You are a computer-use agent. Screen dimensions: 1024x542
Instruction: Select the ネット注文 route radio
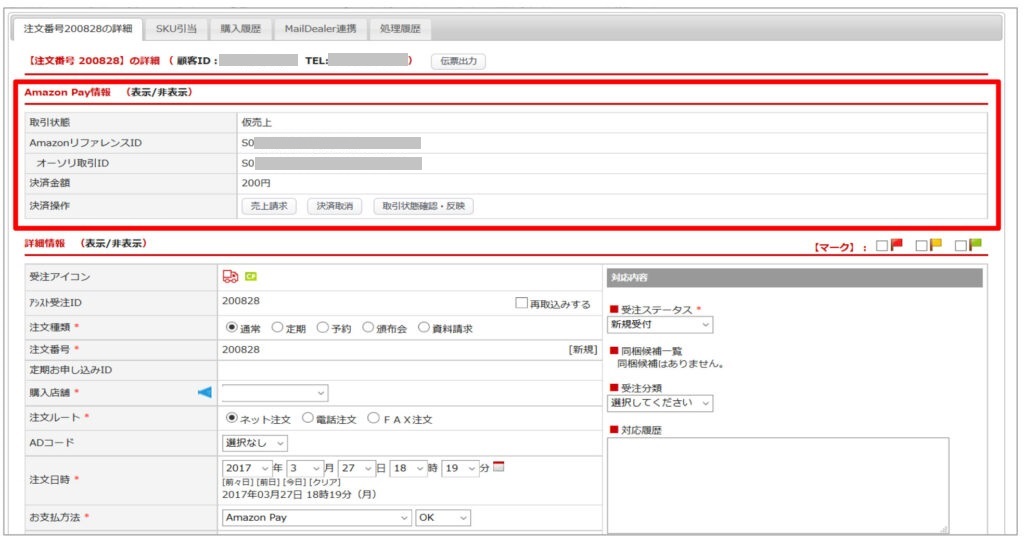(x=232, y=418)
